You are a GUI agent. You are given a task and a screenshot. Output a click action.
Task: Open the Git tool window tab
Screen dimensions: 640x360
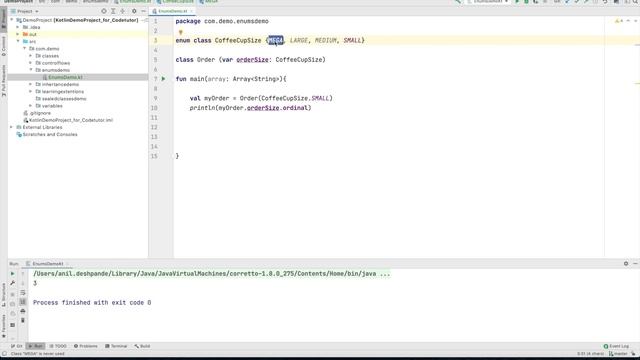17,346
